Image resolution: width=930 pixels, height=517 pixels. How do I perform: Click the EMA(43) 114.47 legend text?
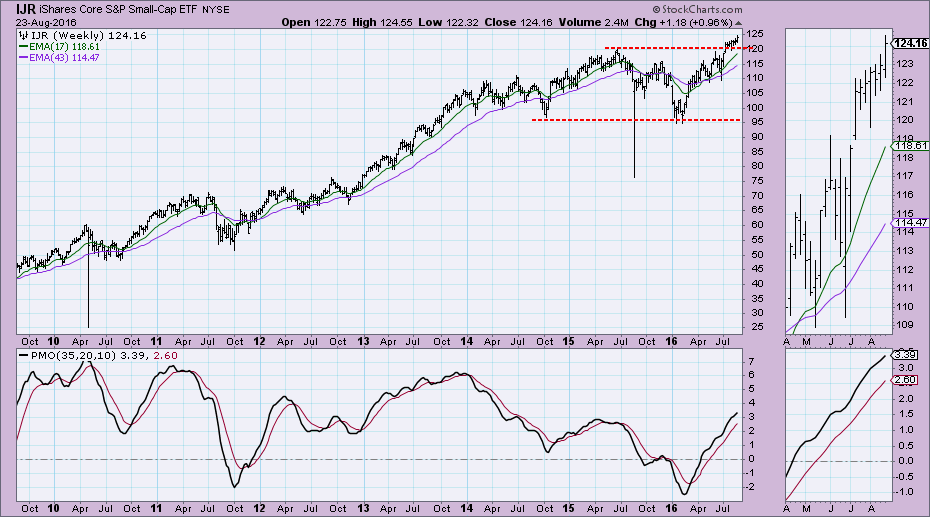[x=64, y=58]
